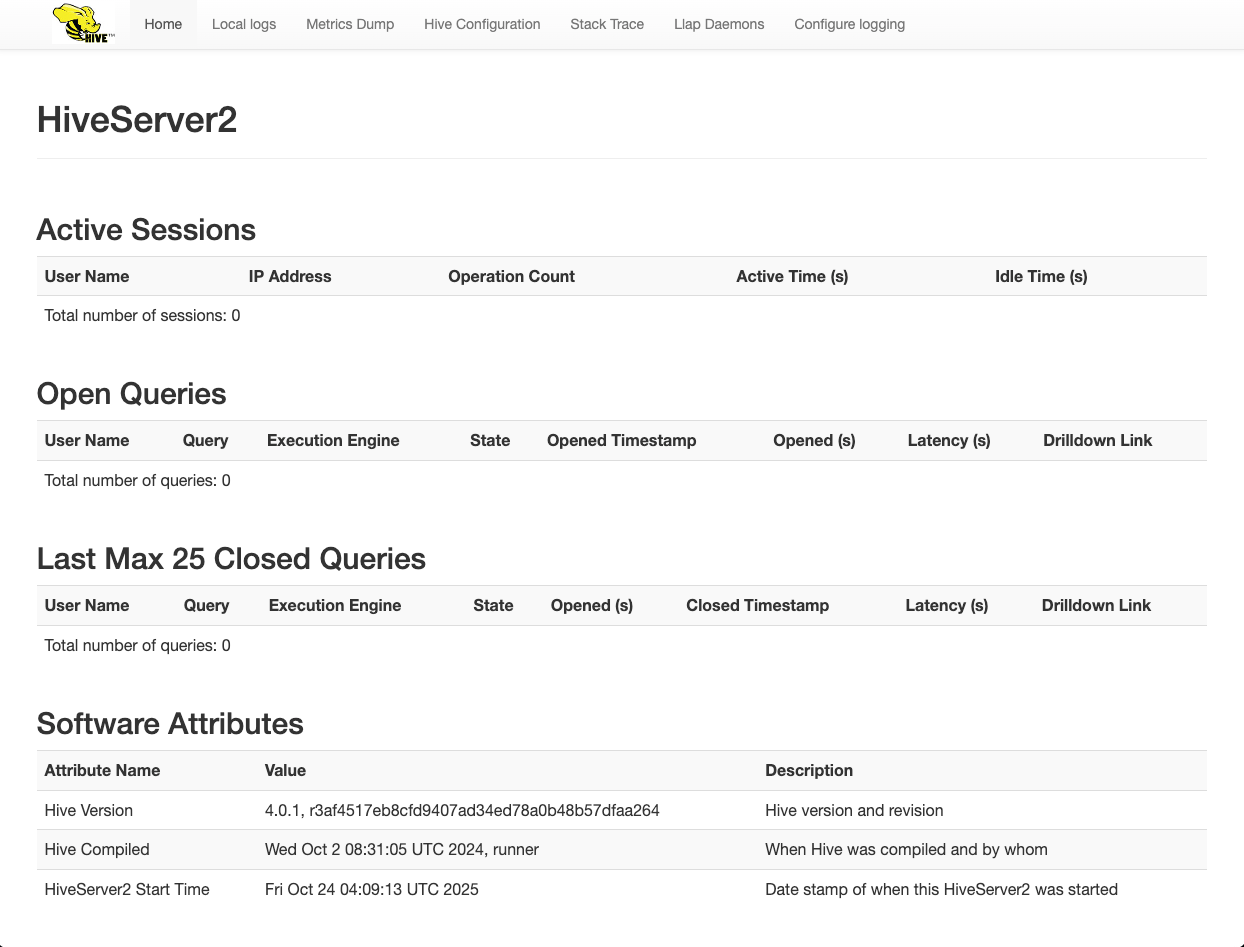The height and width of the screenshot is (947, 1244).
Task: Click the Open Queries section heading
Action: point(131,394)
